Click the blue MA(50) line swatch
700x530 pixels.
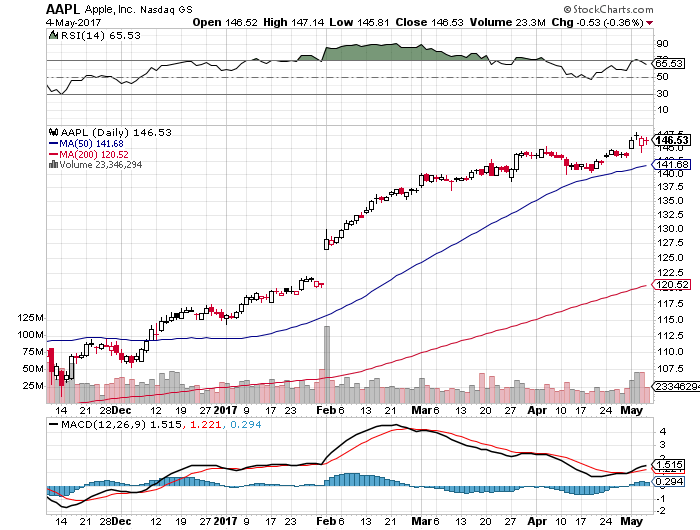pos(54,144)
